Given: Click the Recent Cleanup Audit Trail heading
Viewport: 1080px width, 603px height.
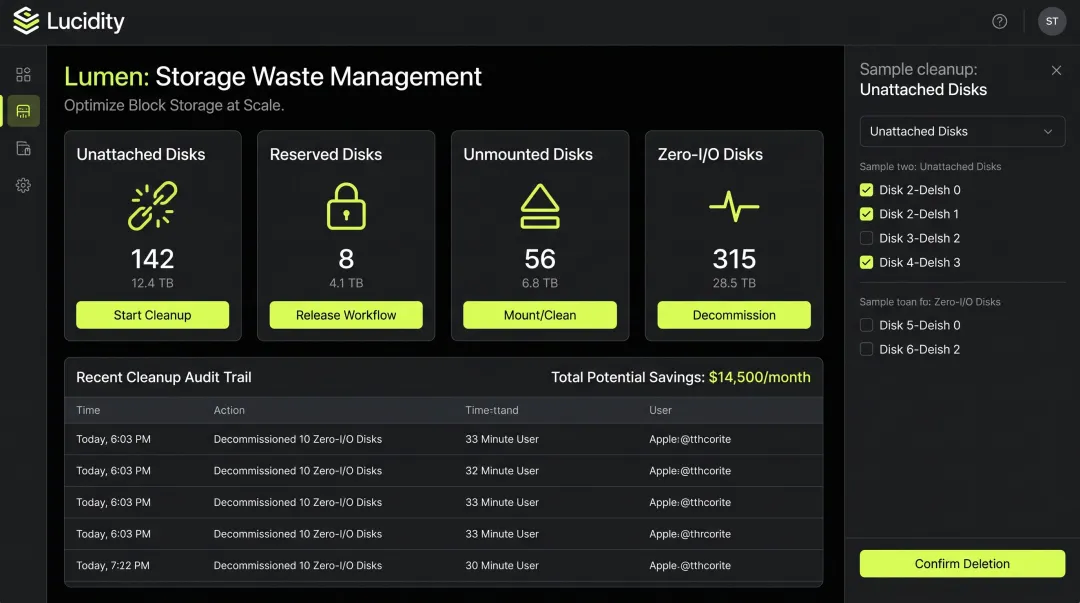Looking at the screenshot, I should tap(164, 377).
